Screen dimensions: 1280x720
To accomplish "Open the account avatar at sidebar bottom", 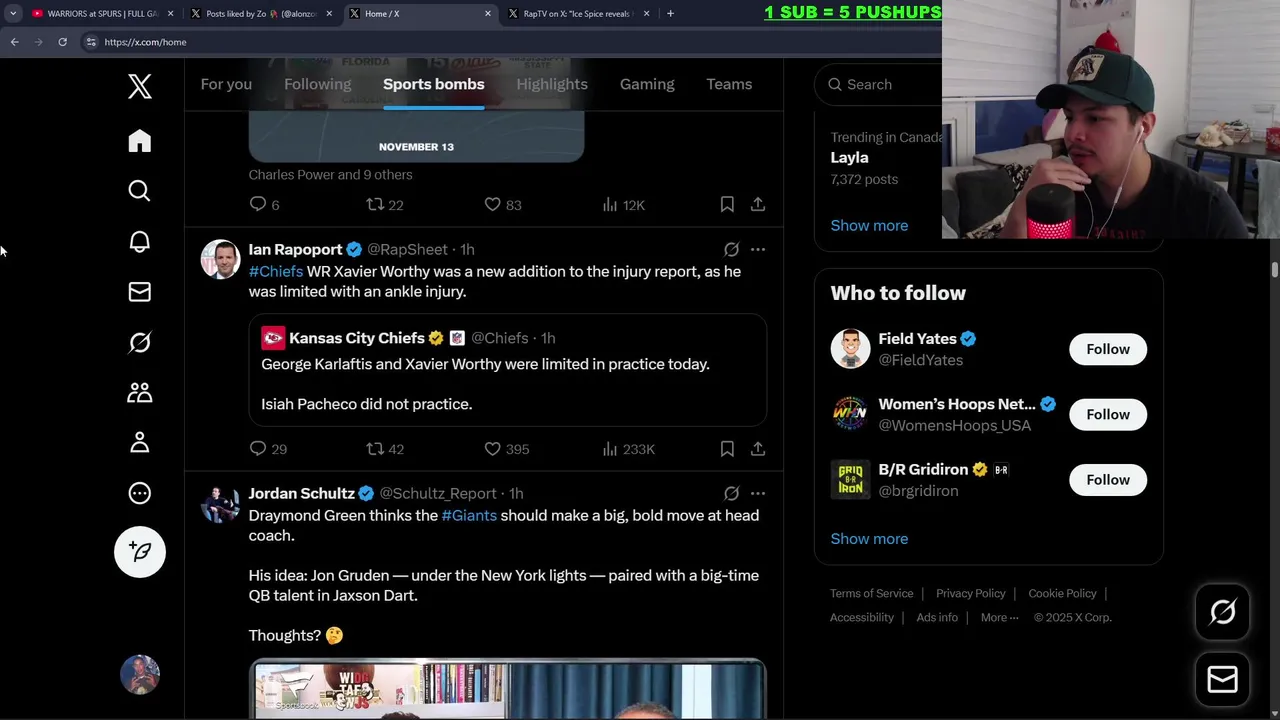I will pos(140,674).
